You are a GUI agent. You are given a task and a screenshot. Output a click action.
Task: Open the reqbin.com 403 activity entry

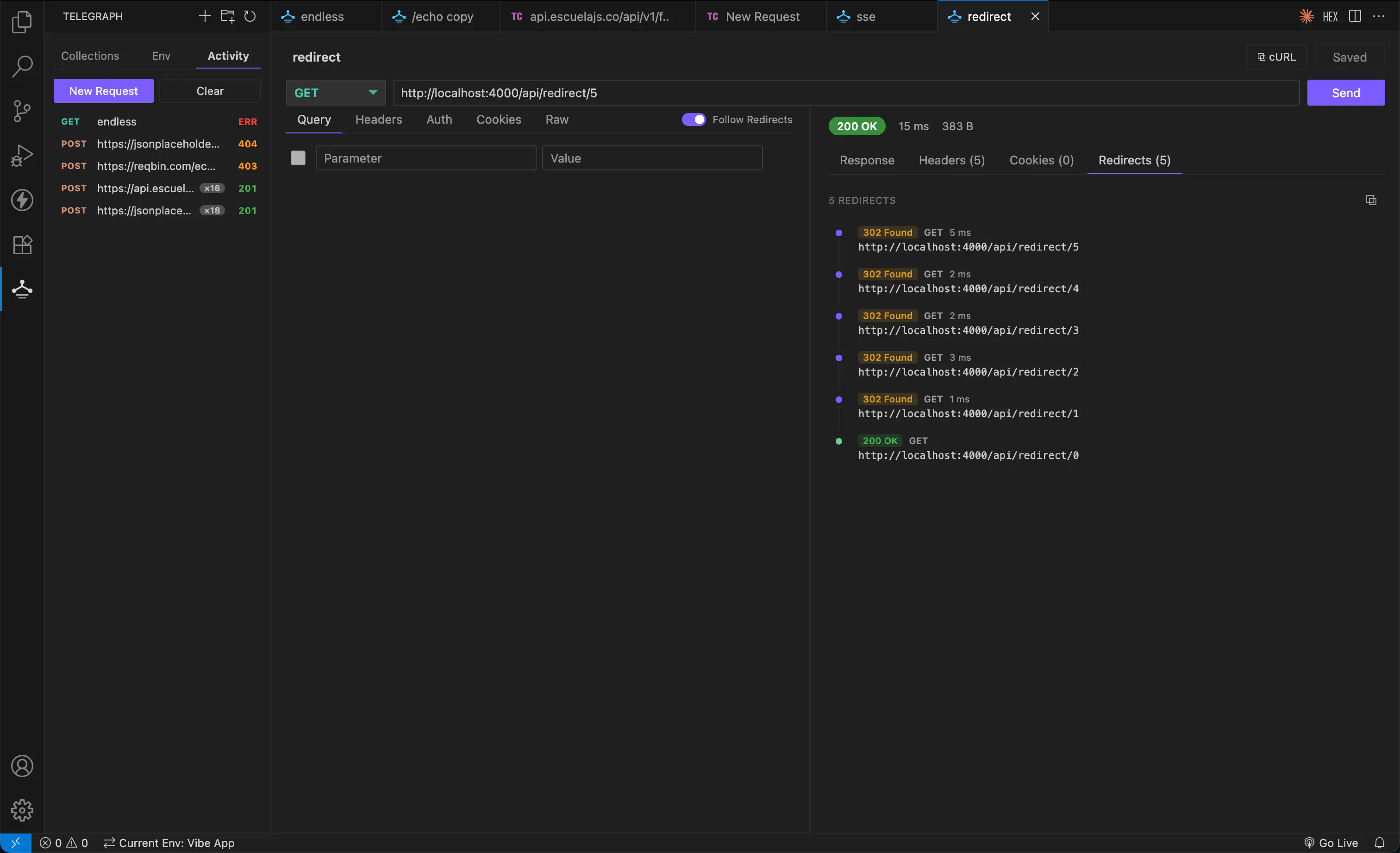pyautogui.click(x=158, y=166)
